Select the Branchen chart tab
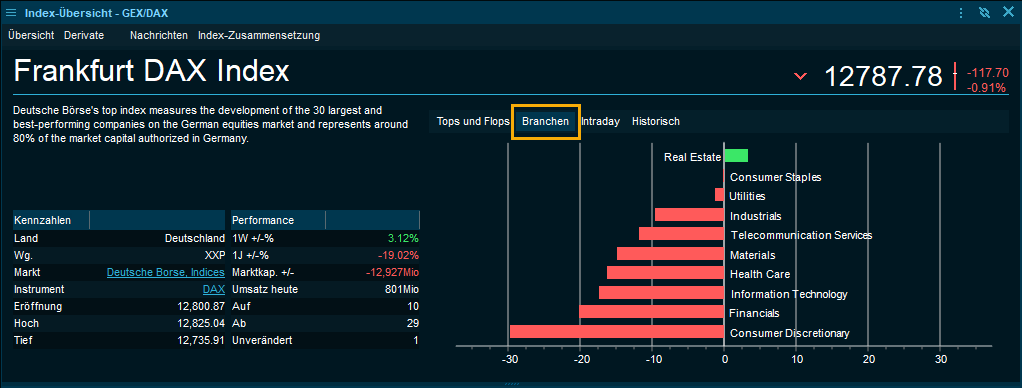This screenshot has width=1022, height=388. [x=546, y=121]
